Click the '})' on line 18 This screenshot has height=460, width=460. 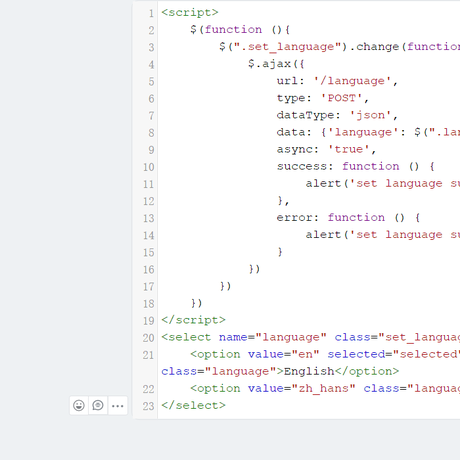click(x=197, y=303)
